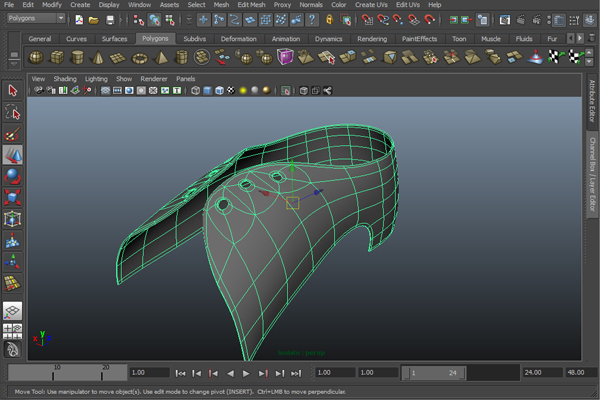Choose the Paint Selection brush tool
This screenshot has height=400, width=600.
coord(13,134)
